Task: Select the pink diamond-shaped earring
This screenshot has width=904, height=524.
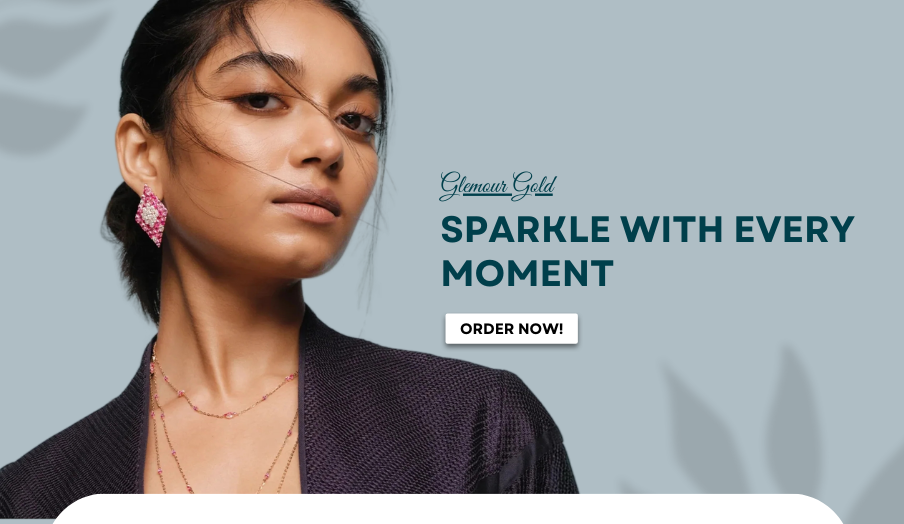Action: [x=151, y=216]
